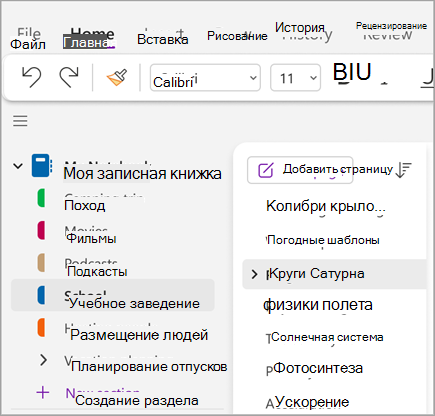Open the Колибри крыло... page

click(326, 206)
